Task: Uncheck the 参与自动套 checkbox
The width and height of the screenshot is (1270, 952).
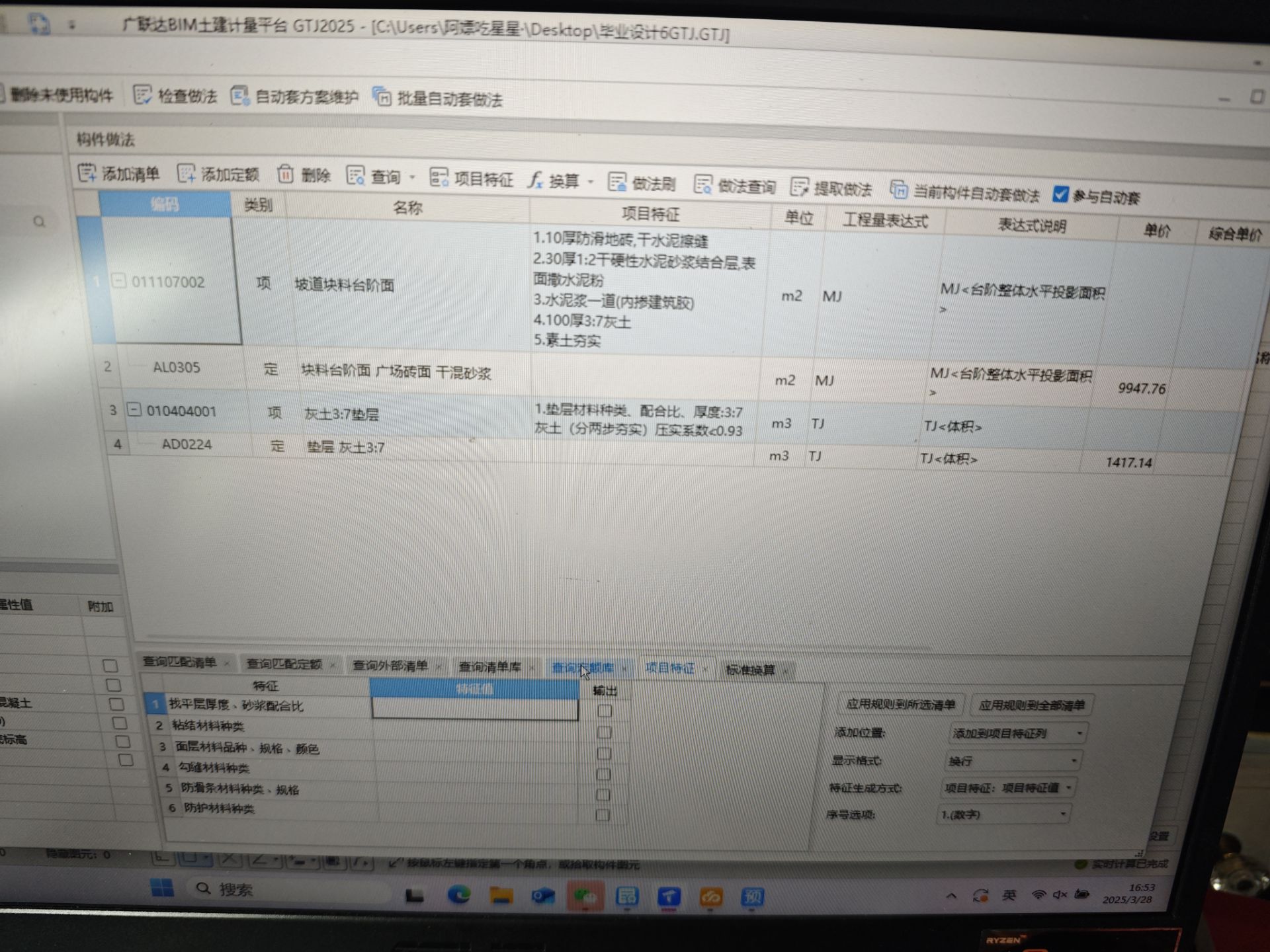Action: pos(1060,194)
